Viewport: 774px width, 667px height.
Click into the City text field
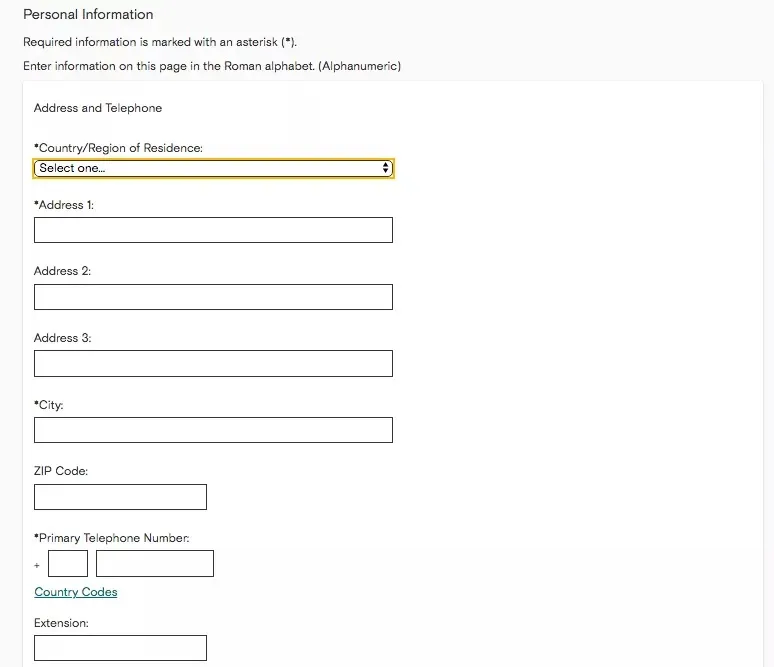[213, 430]
